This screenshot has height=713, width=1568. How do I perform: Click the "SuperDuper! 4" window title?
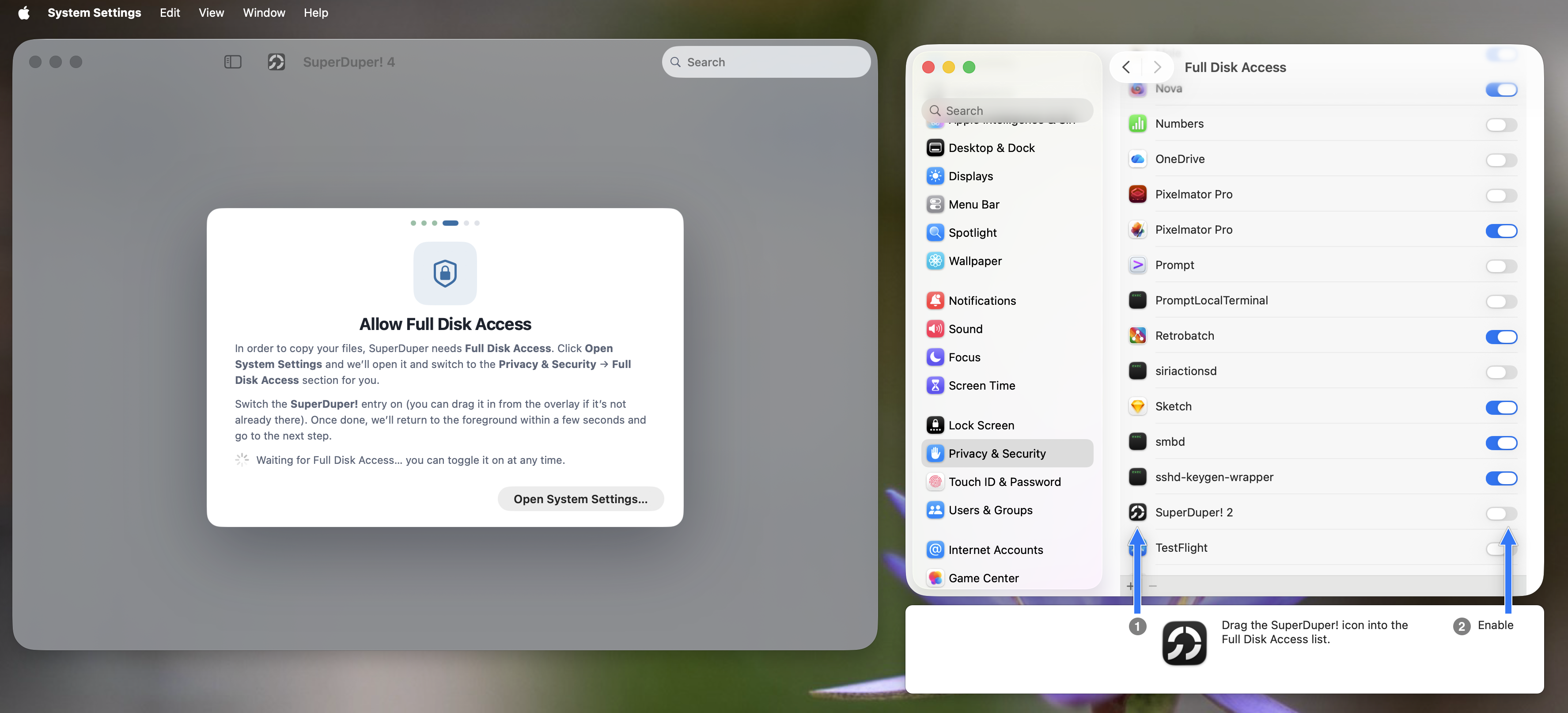(x=349, y=62)
